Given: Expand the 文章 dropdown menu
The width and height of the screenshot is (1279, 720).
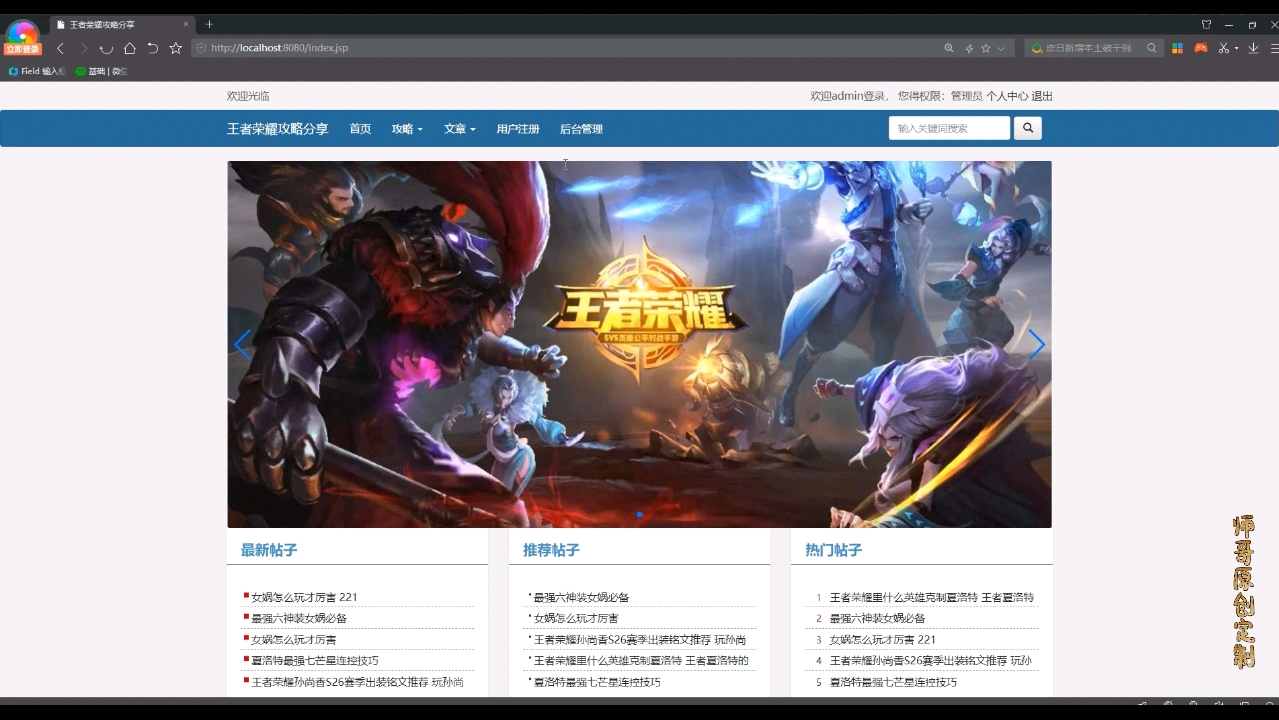Looking at the screenshot, I should pyautogui.click(x=459, y=128).
